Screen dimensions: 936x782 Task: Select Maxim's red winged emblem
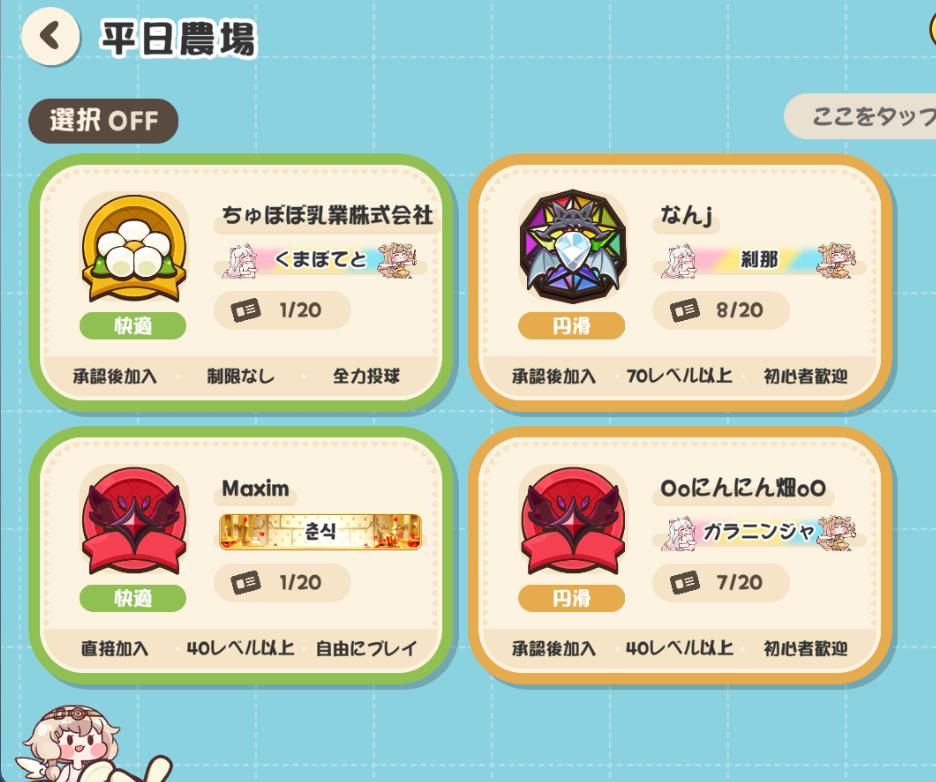[134, 521]
